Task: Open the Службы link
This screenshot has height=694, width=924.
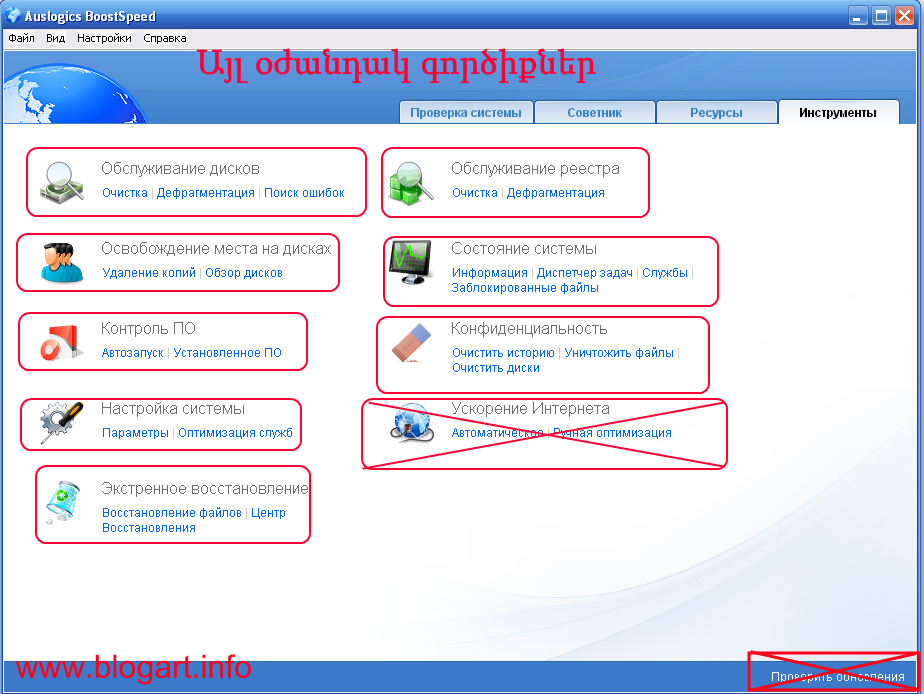Action: (x=665, y=273)
